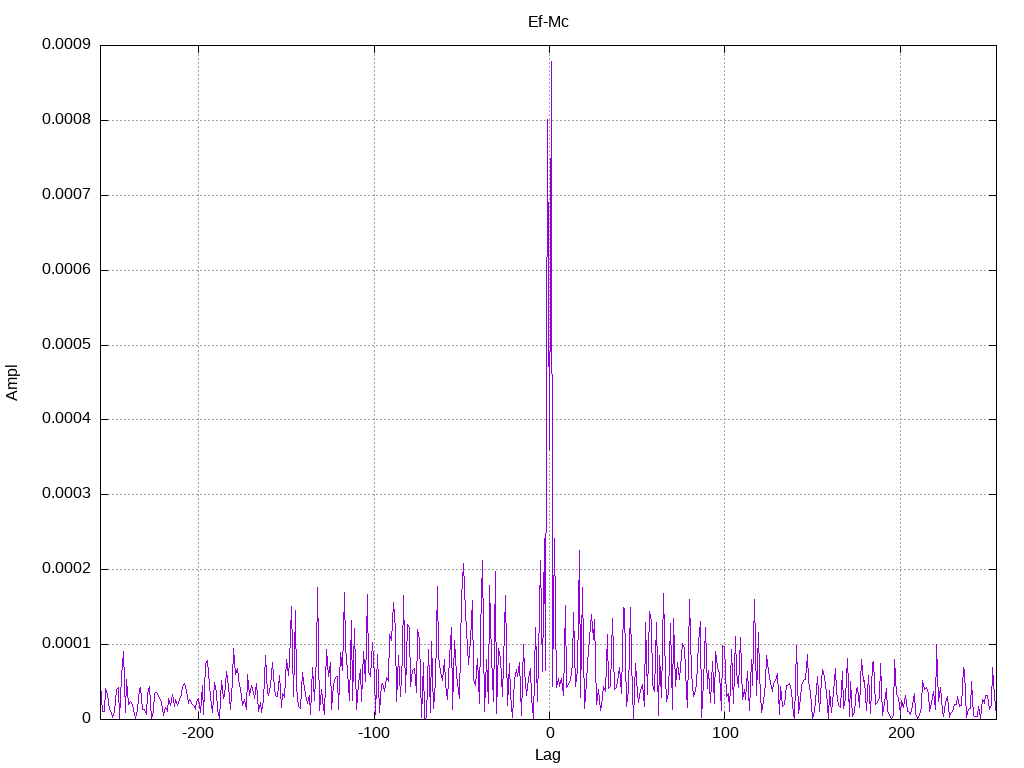Click the x-axis tick label -200
Screen dimensions: 1024x768
[x=198, y=733]
